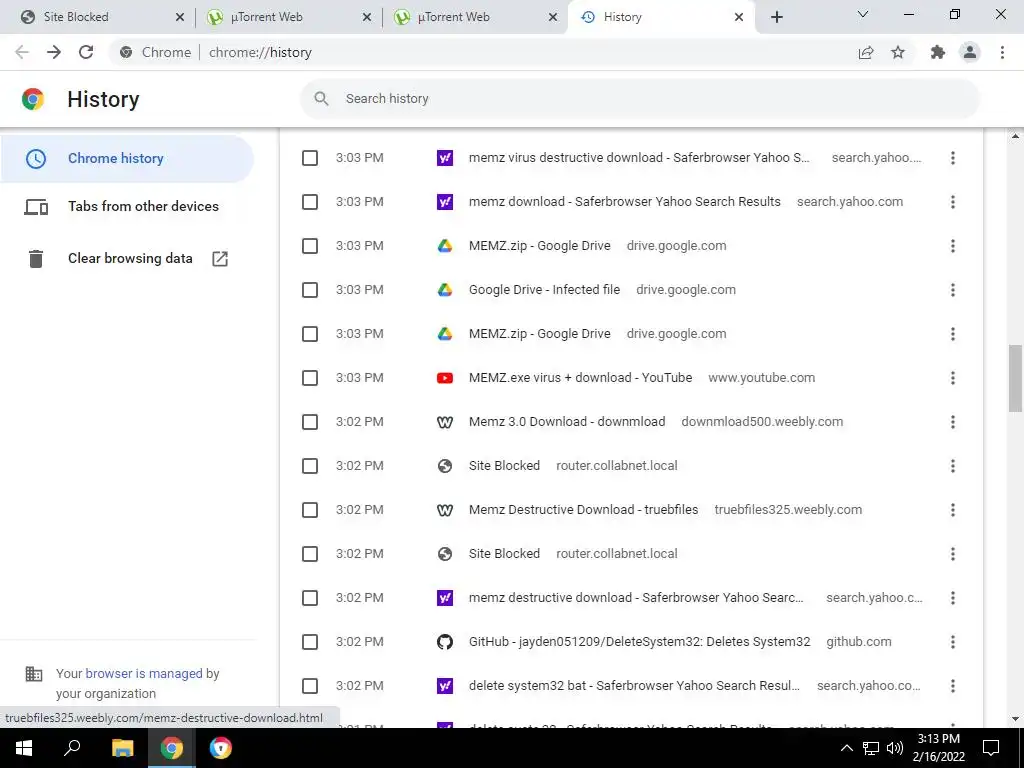The image size is (1024, 768).
Task: Open actions menu for memz virus destructive download
Action: pyautogui.click(x=953, y=158)
